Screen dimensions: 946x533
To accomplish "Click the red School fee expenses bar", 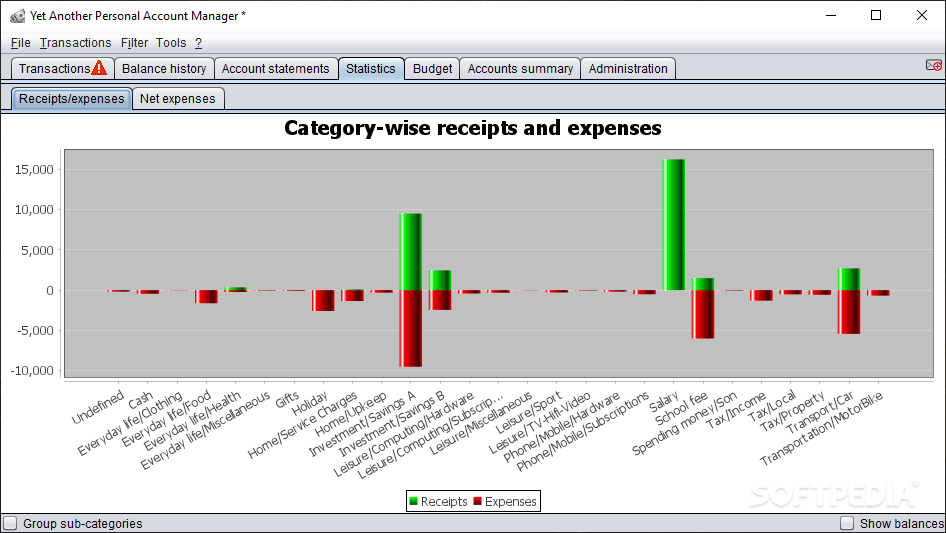I will pyautogui.click(x=703, y=314).
